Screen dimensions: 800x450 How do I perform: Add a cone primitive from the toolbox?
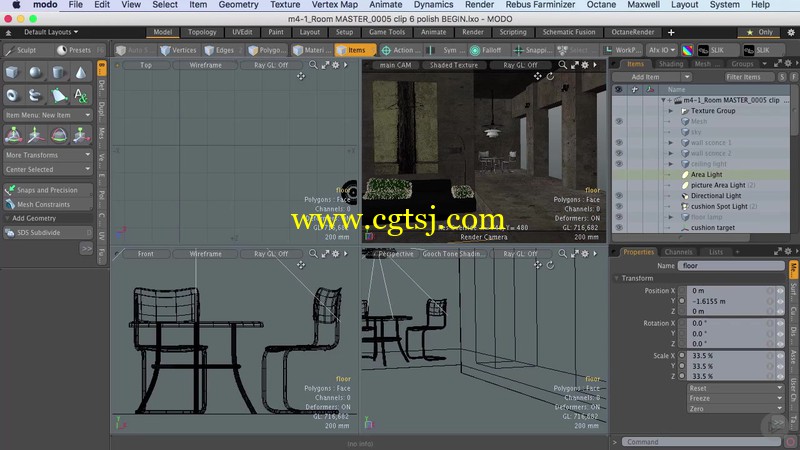[x=81, y=72]
